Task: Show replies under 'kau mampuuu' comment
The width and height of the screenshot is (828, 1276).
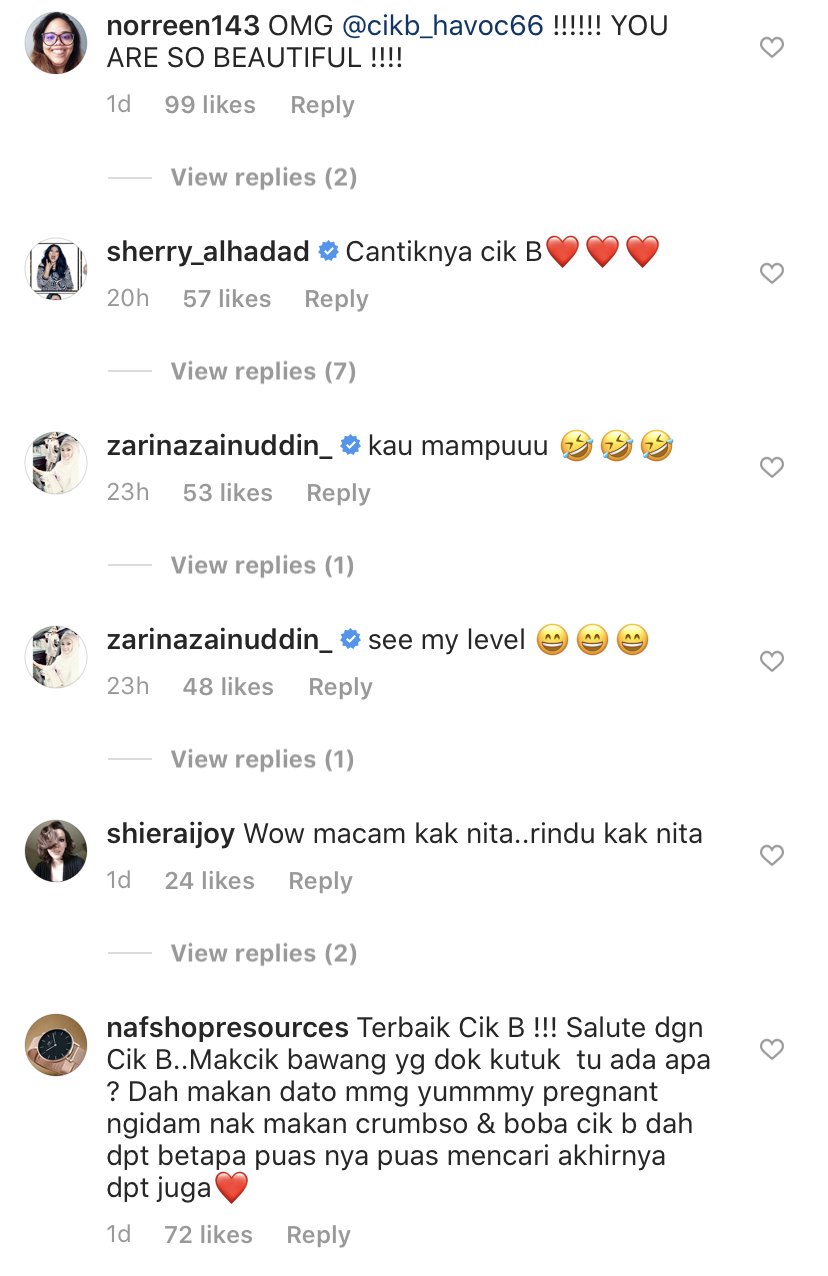Action: point(262,565)
